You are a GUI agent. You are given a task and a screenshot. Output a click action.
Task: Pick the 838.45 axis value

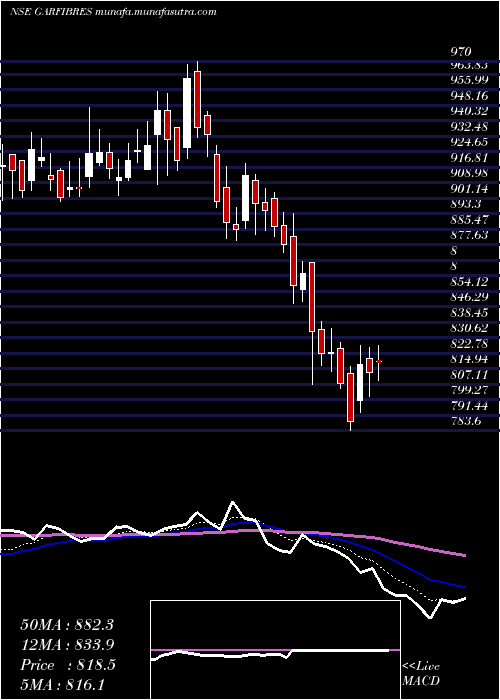[x=469, y=312]
